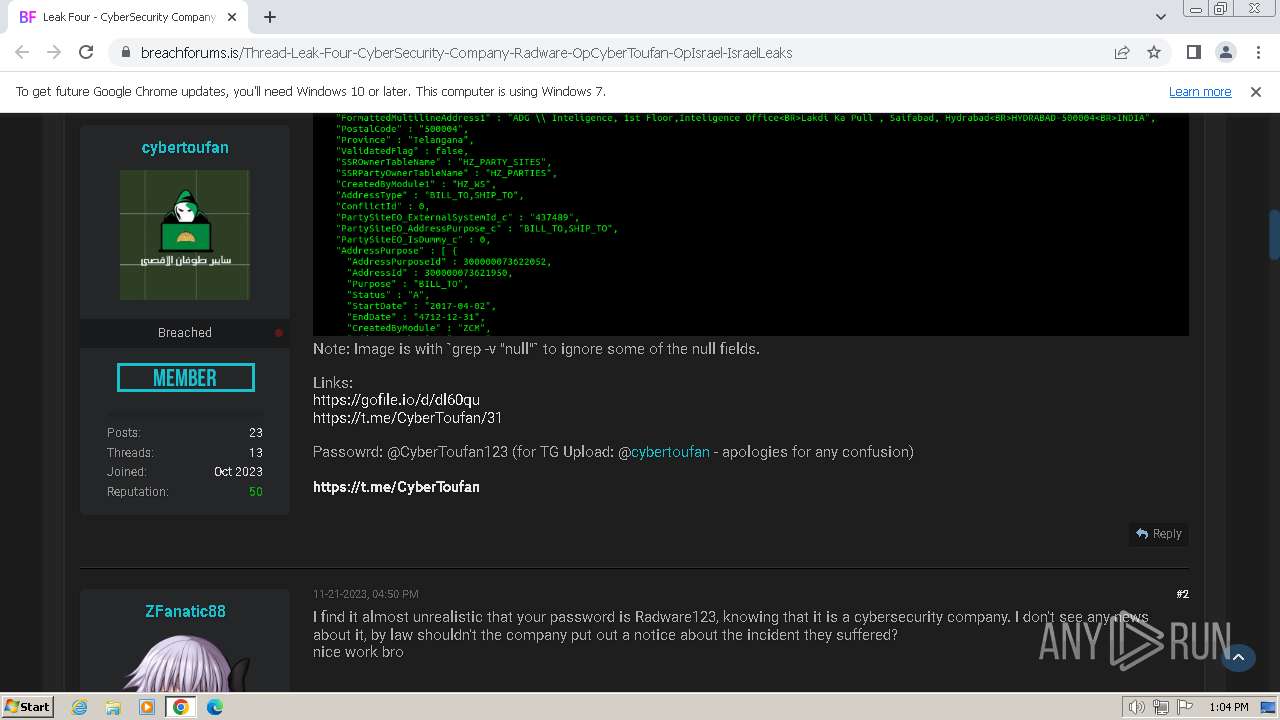The image size is (1280, 720).
Task: Click the address bar URL
Action: (466, 53)
